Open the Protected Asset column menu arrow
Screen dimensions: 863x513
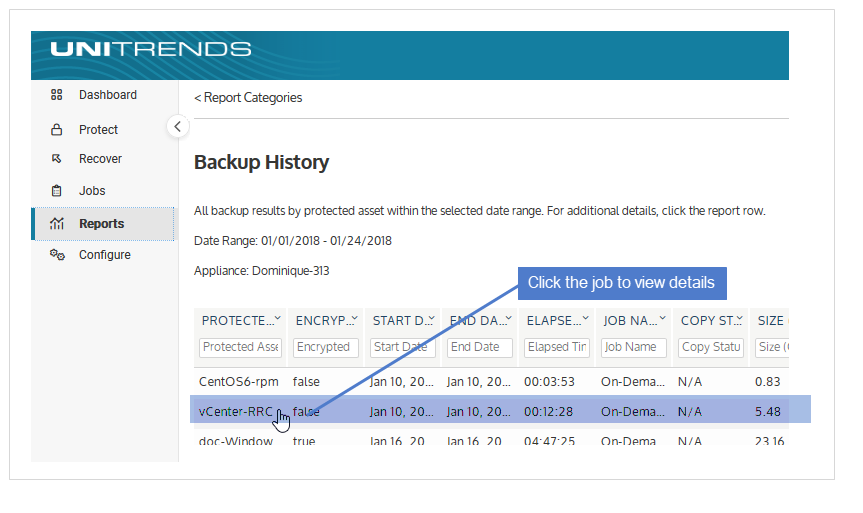coord(278,318)
